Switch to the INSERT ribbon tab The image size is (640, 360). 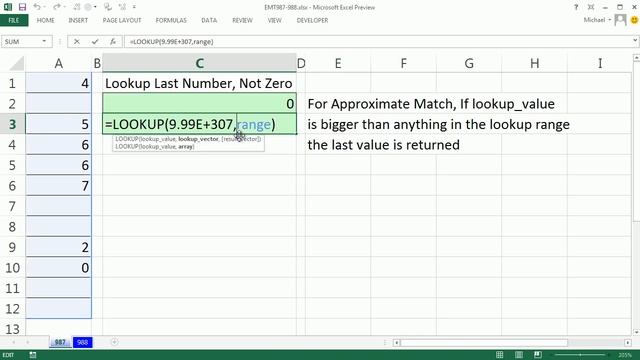pos(78,20)
